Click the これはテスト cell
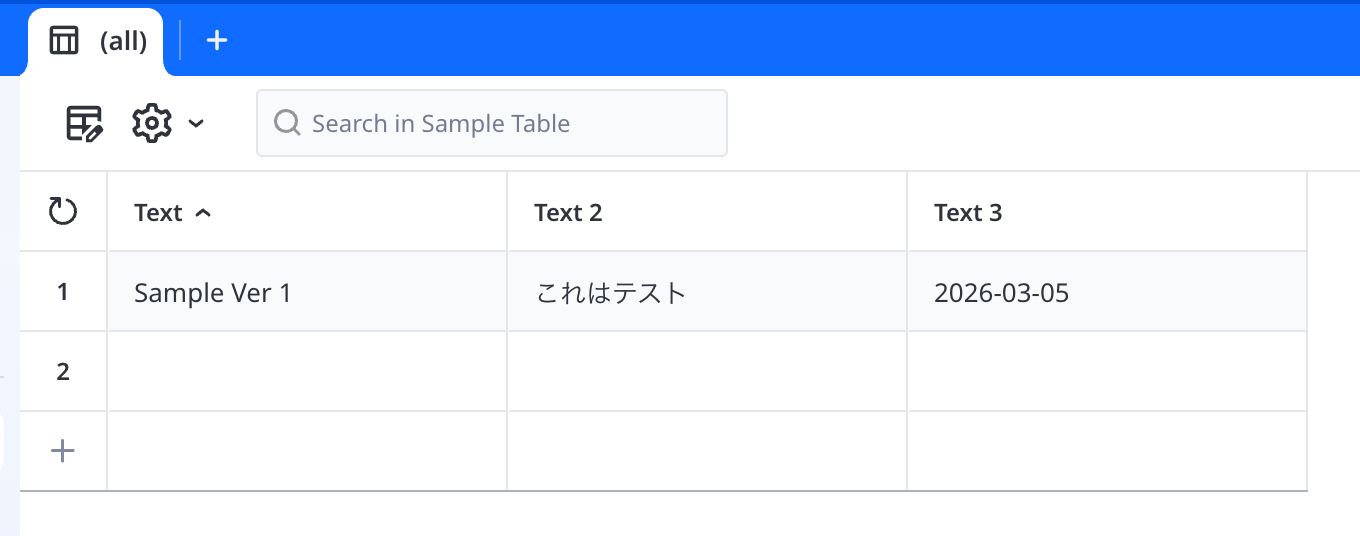The image size is (1360, 536). (x=706, y=292)
